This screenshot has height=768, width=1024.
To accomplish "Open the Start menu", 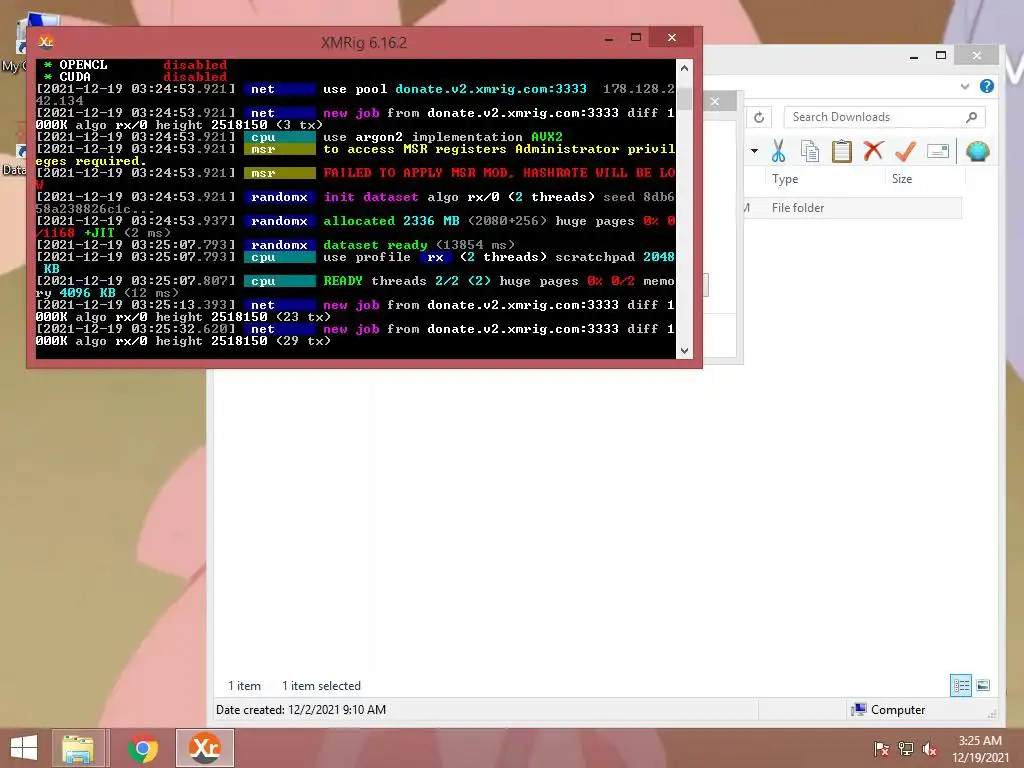I will (24, 748).
